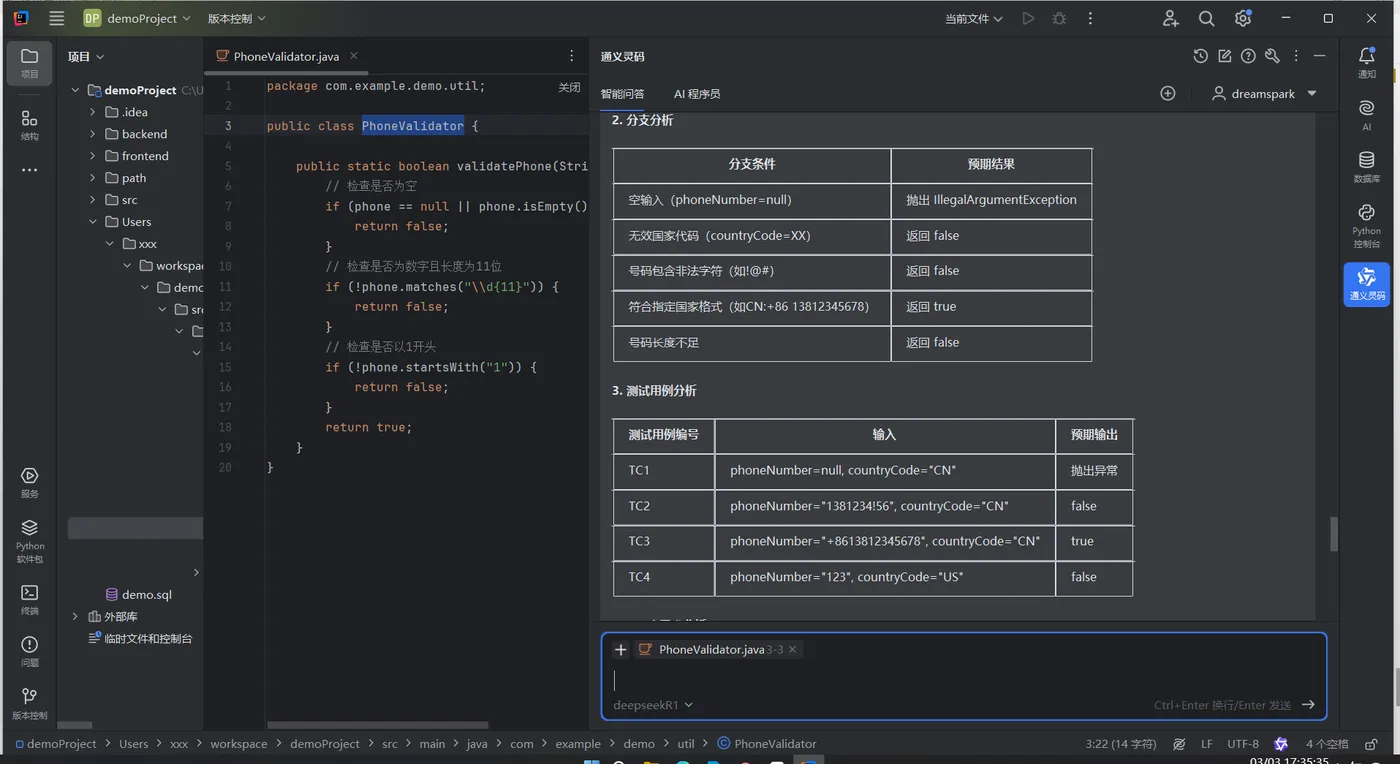Click the 4 个空格 indent indicator
The height and width of the screenshot is (764, 1400).
[x=1327, y=744]
